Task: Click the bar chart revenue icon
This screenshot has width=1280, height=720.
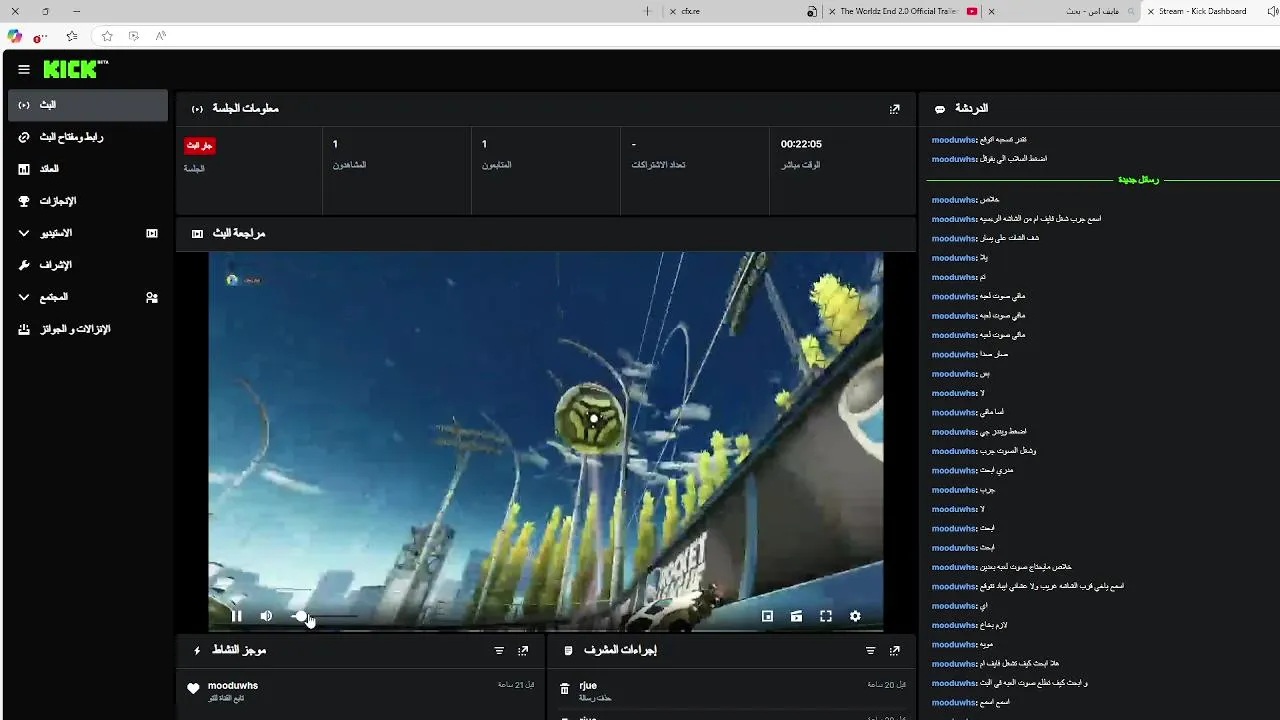Action: (x=24, y=169)
